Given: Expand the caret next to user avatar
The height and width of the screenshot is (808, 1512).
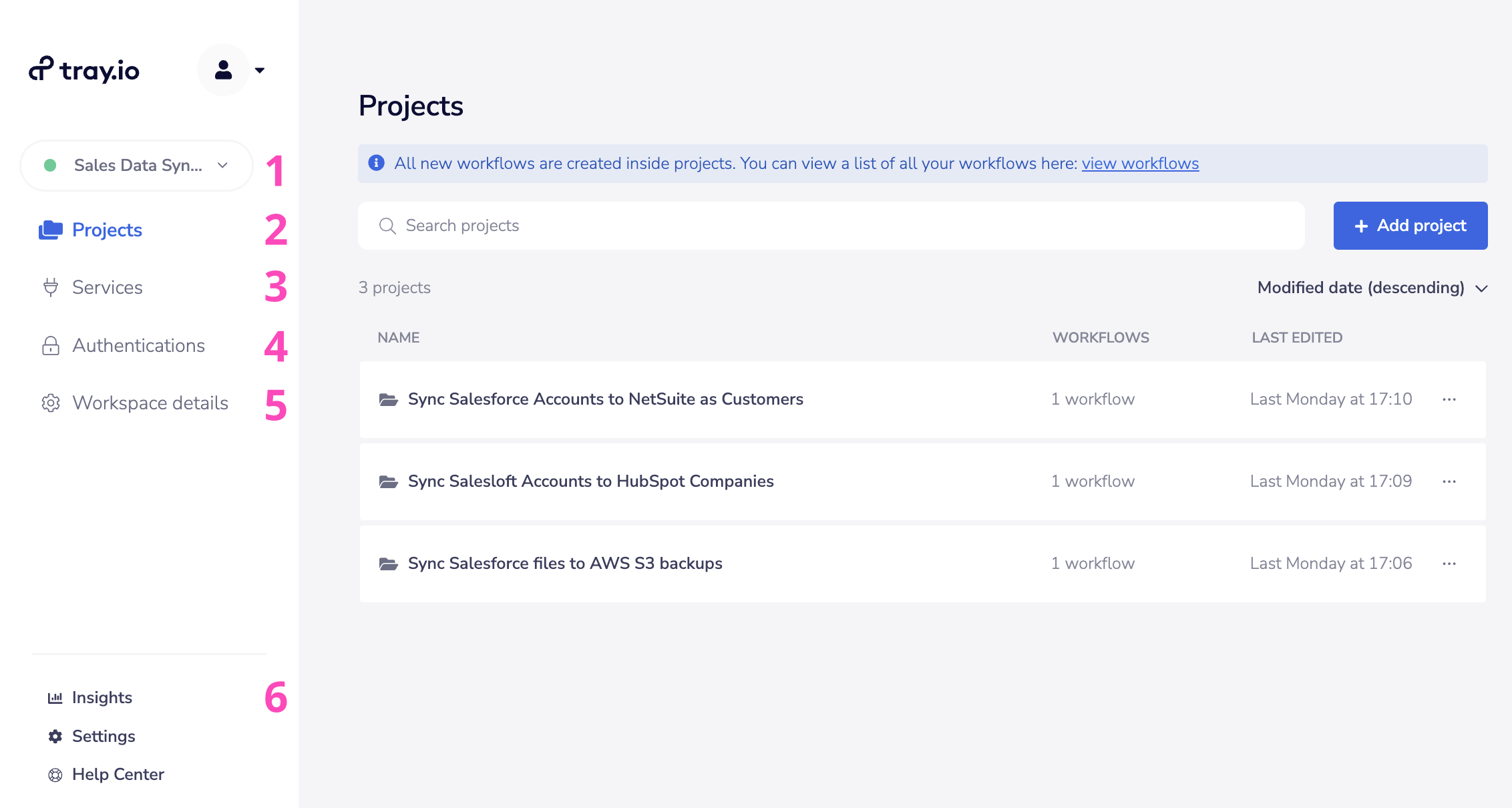Looking at the screenshot, I should tap(260, 70).
